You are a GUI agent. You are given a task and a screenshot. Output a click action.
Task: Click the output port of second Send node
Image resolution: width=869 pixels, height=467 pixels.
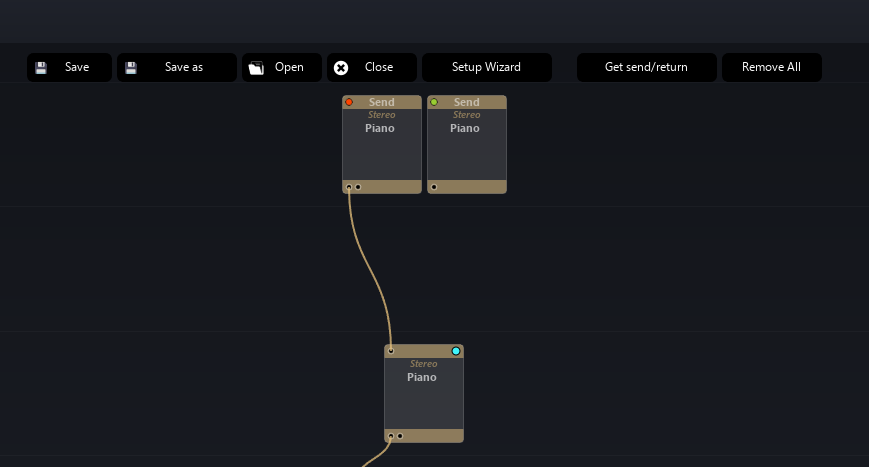click(x=434, y=187)
